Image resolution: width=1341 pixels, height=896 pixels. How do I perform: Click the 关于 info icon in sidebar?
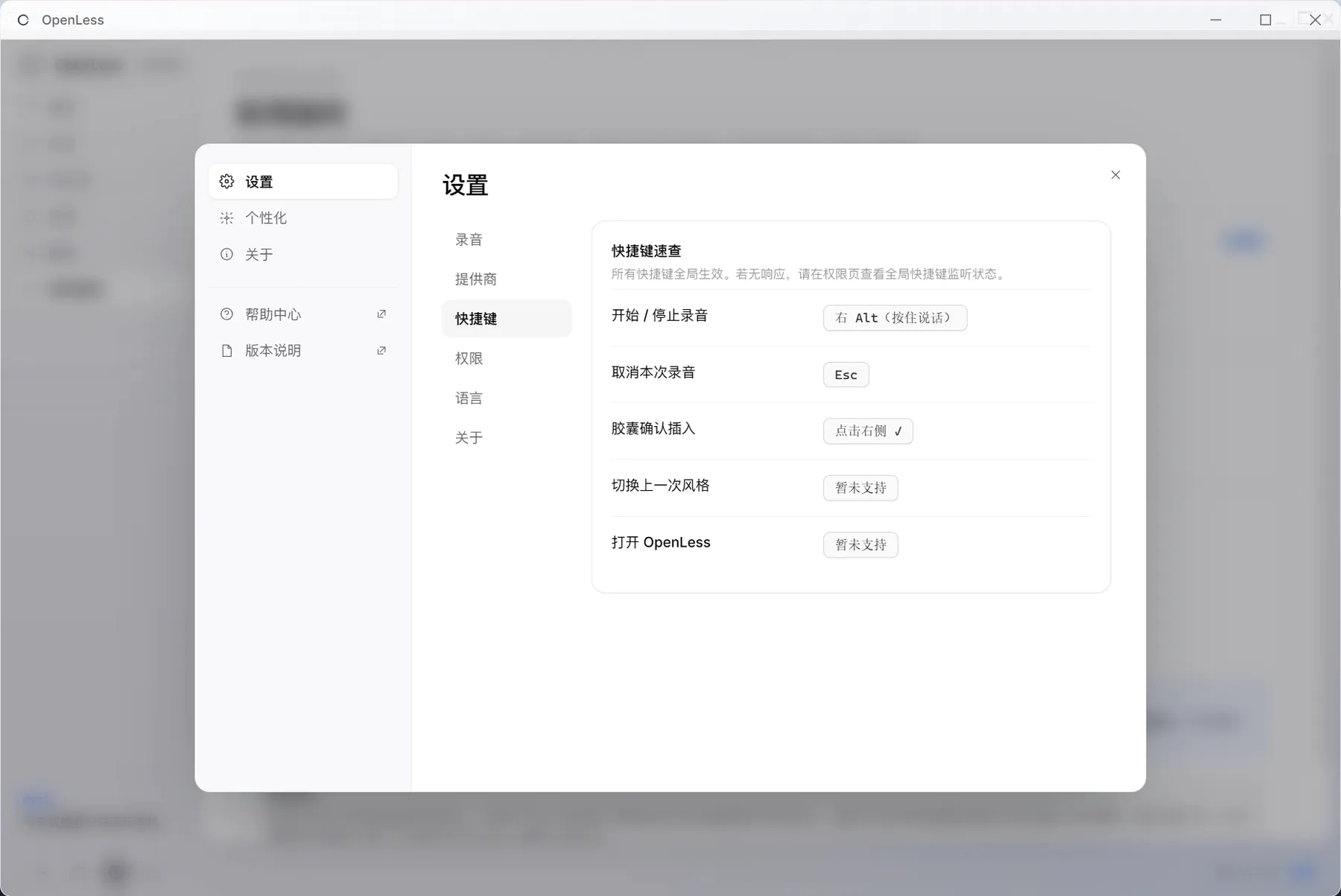(x=226, y=255)
